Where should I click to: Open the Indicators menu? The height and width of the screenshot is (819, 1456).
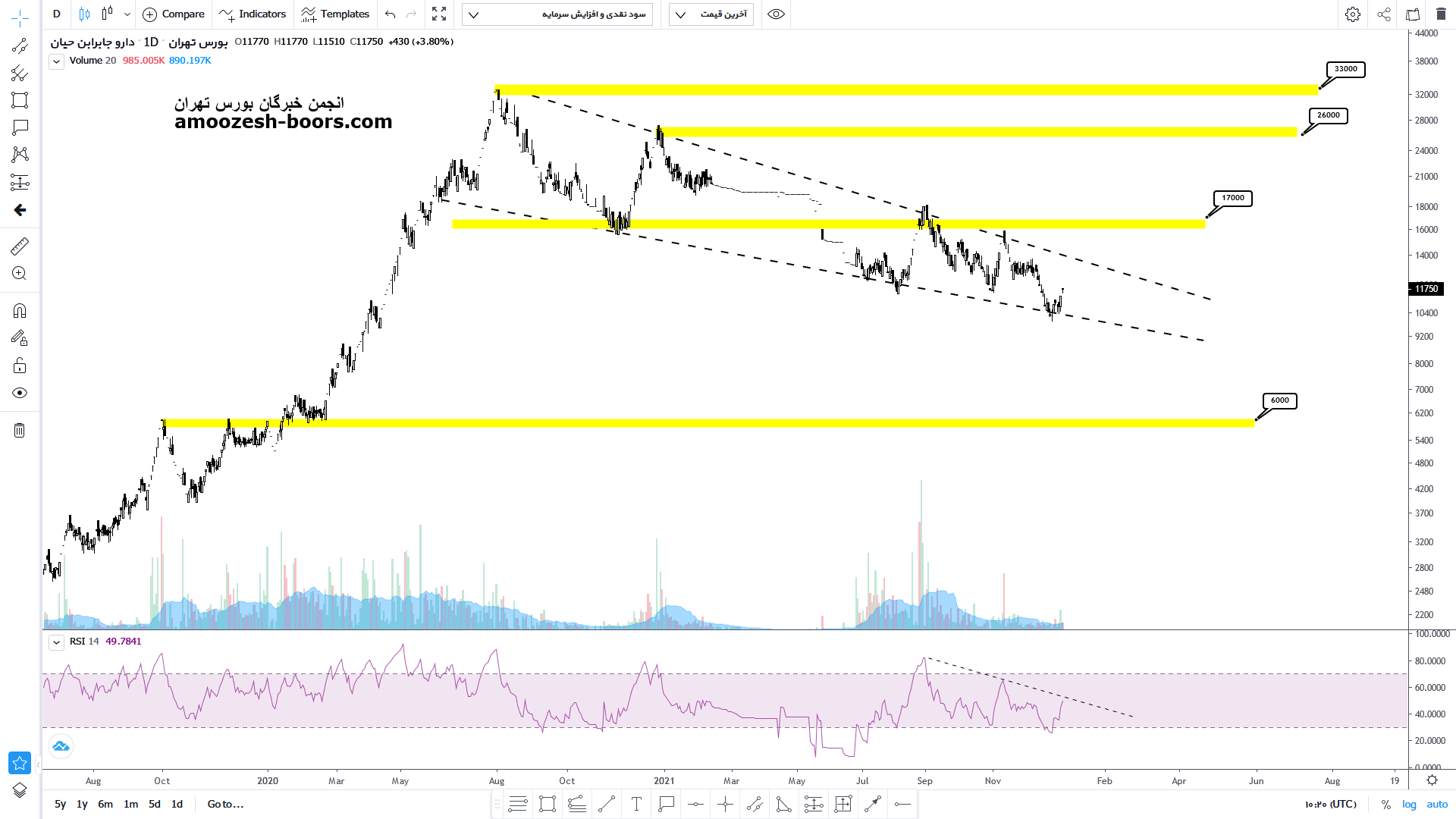tap(253, 14)
